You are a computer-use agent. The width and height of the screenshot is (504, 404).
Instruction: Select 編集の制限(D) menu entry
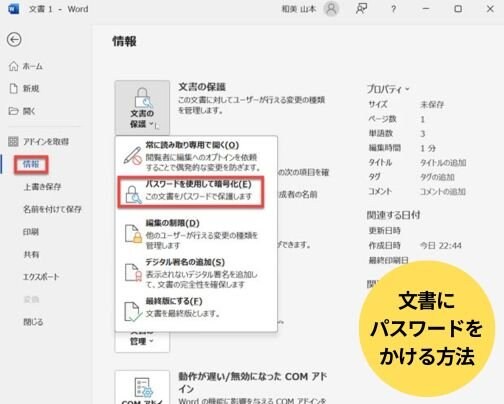coord(197,234)
